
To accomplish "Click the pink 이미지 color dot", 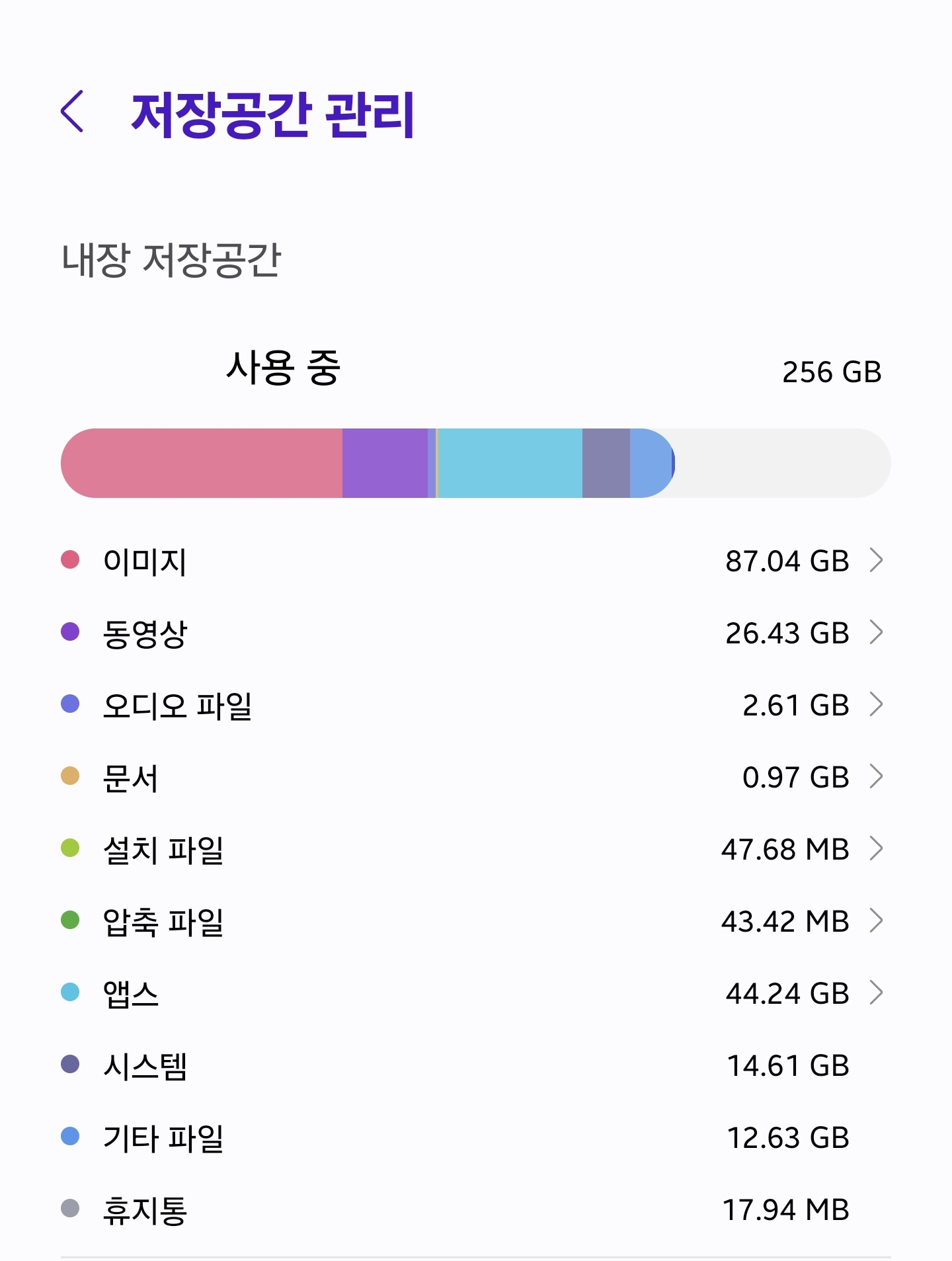I will pos(70,559).
